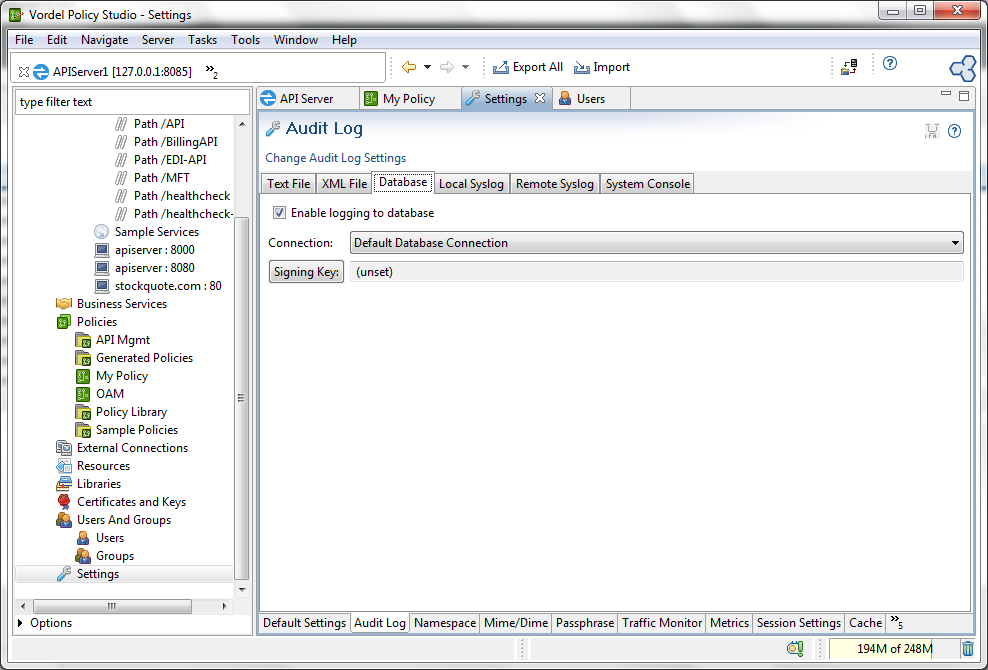Switch to the Local Syslog tab
The width and height of the screenshot is (988, 670).
pos(471,184)
